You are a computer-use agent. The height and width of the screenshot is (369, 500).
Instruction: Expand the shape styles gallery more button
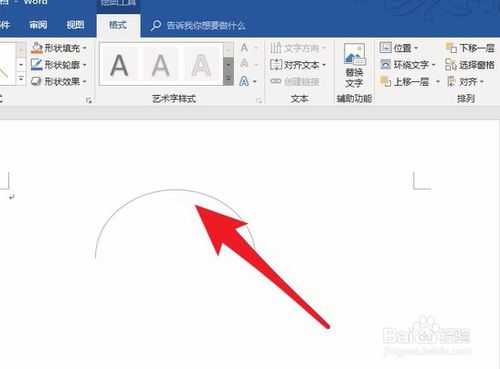(x=21, y=79)
